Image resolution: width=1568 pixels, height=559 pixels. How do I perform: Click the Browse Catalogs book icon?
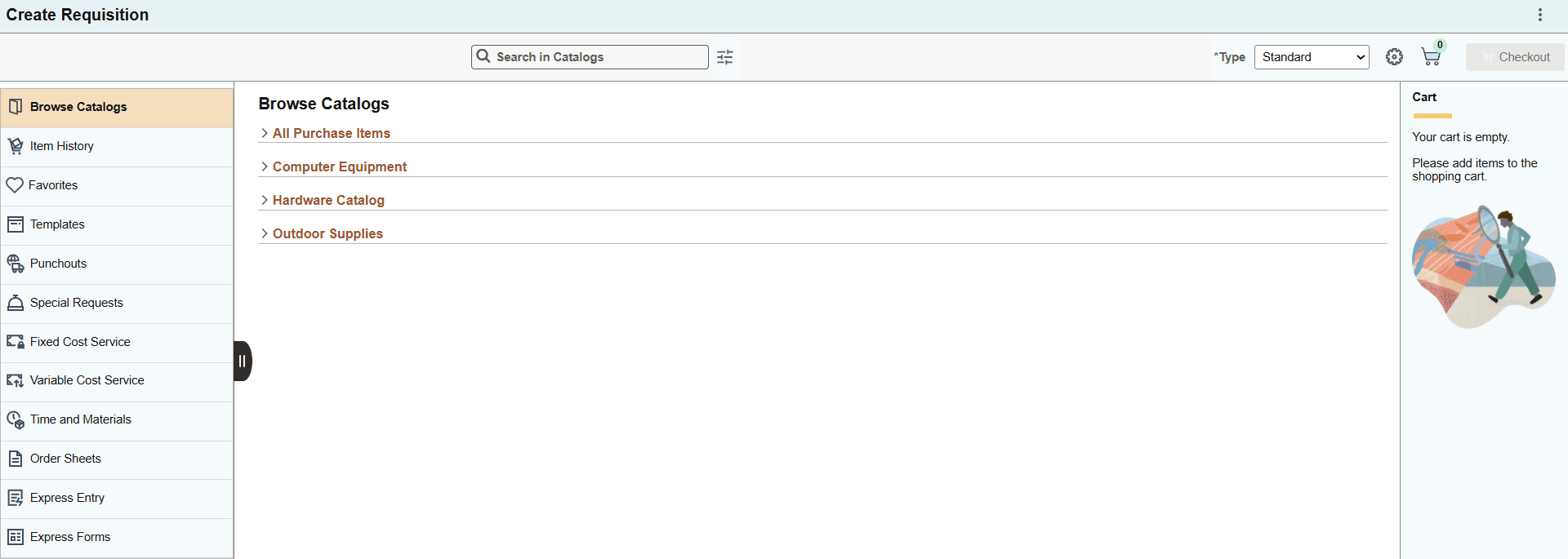16,107
